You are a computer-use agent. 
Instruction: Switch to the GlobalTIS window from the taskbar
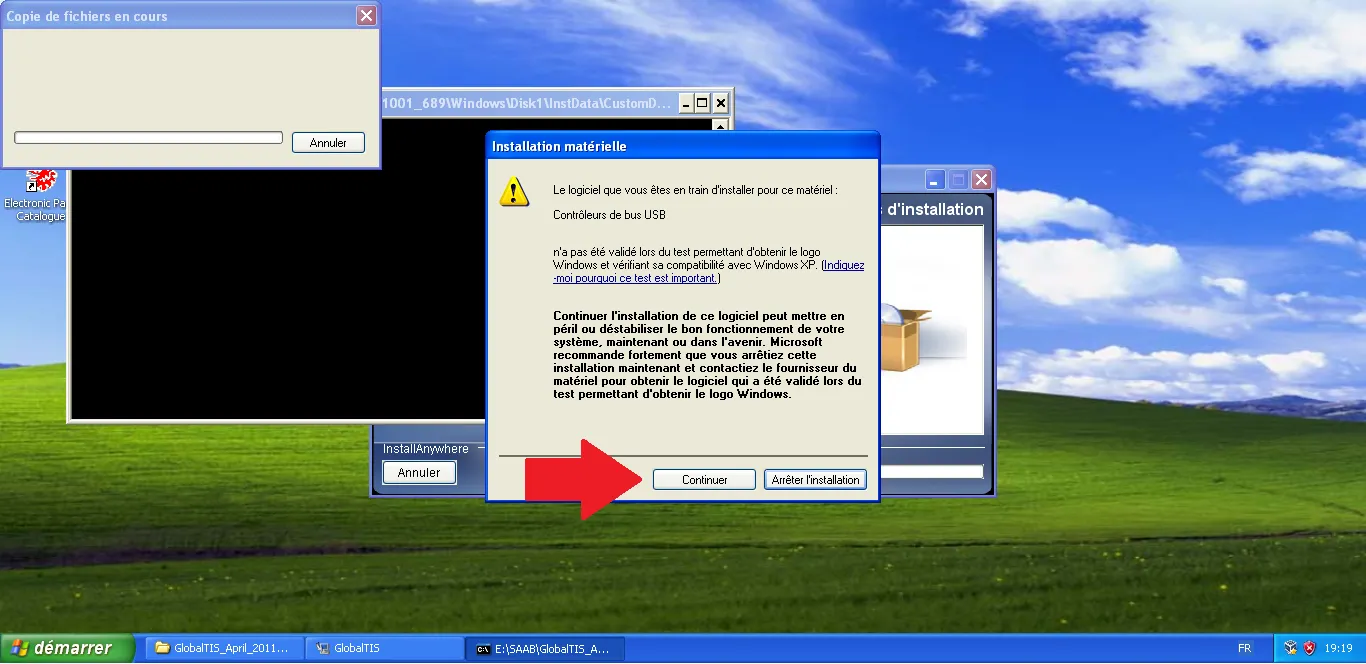[x=383, y=648]
